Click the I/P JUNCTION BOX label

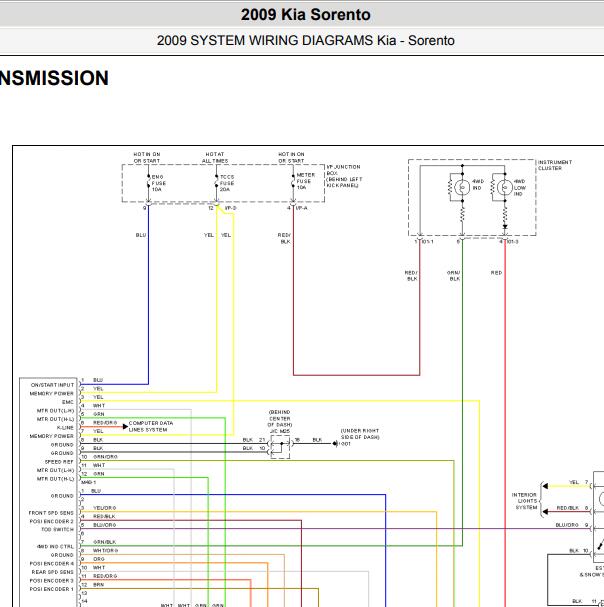(x=344, y=176)
